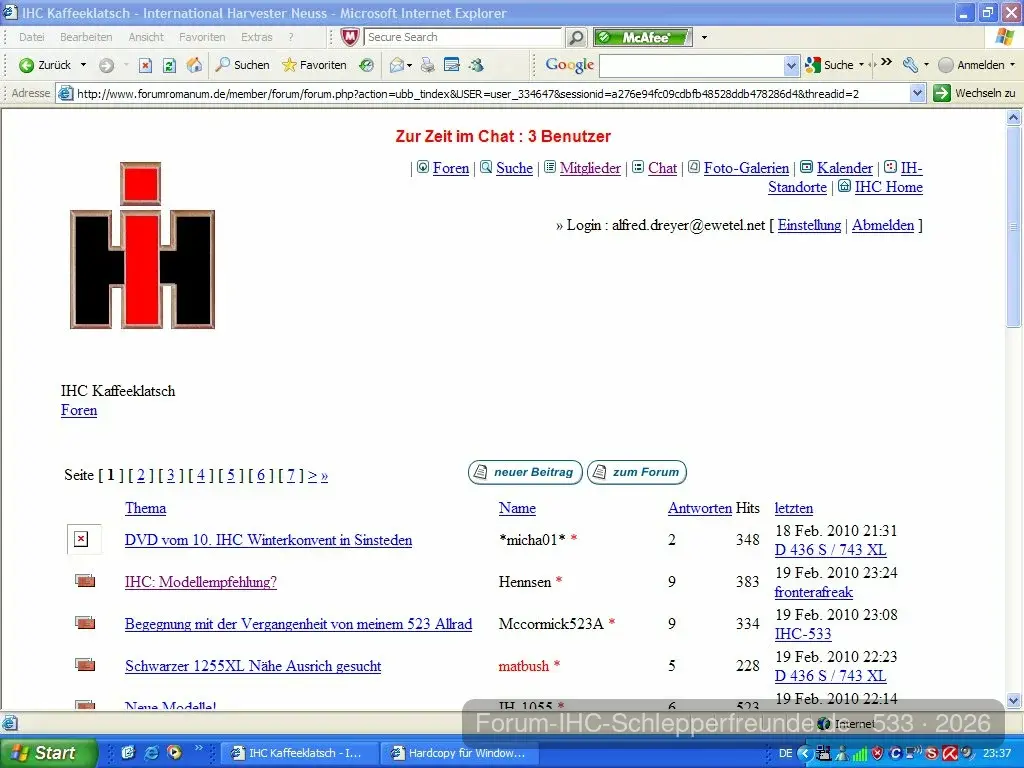Click the Google toolbar logo
The height and width of the screenshot is (768, 1024).
(569, 65)
